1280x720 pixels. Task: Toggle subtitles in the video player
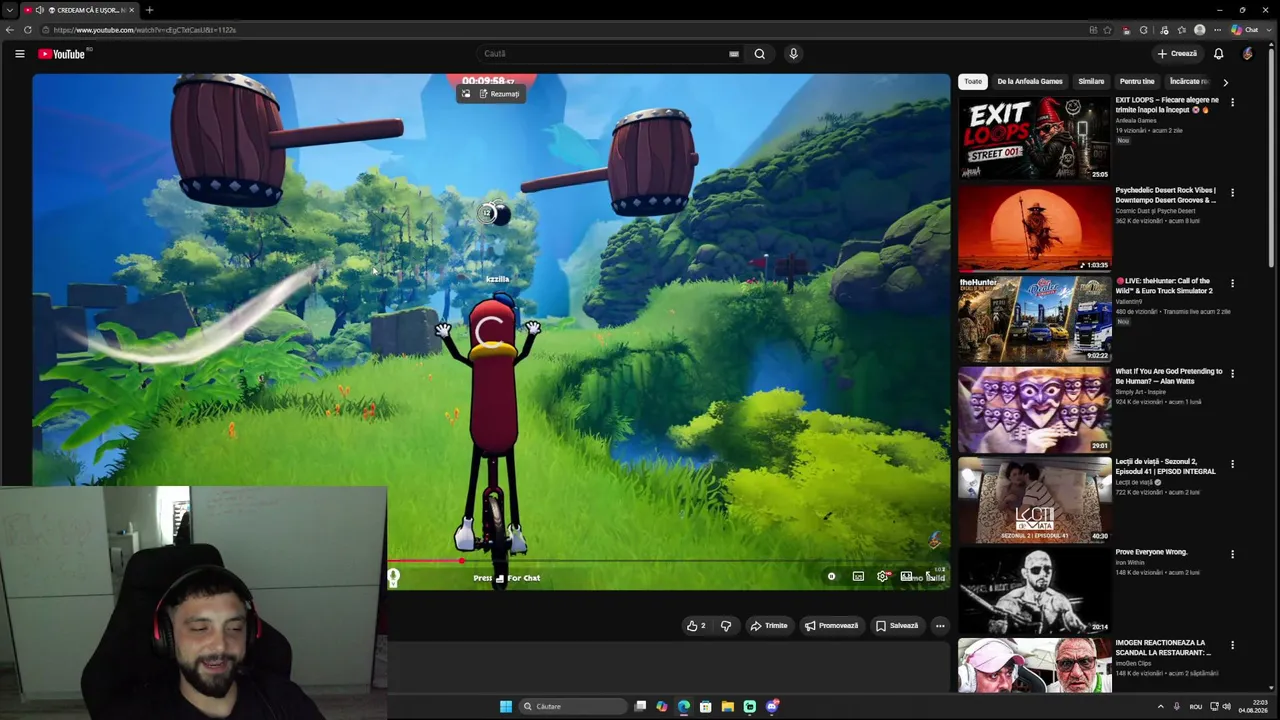(858, 577)
